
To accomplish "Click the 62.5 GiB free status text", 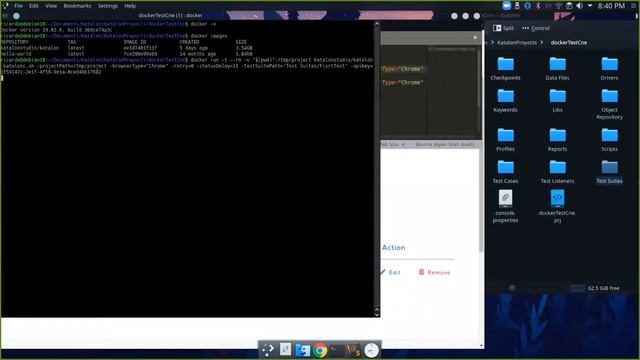I will pos(603,288).
